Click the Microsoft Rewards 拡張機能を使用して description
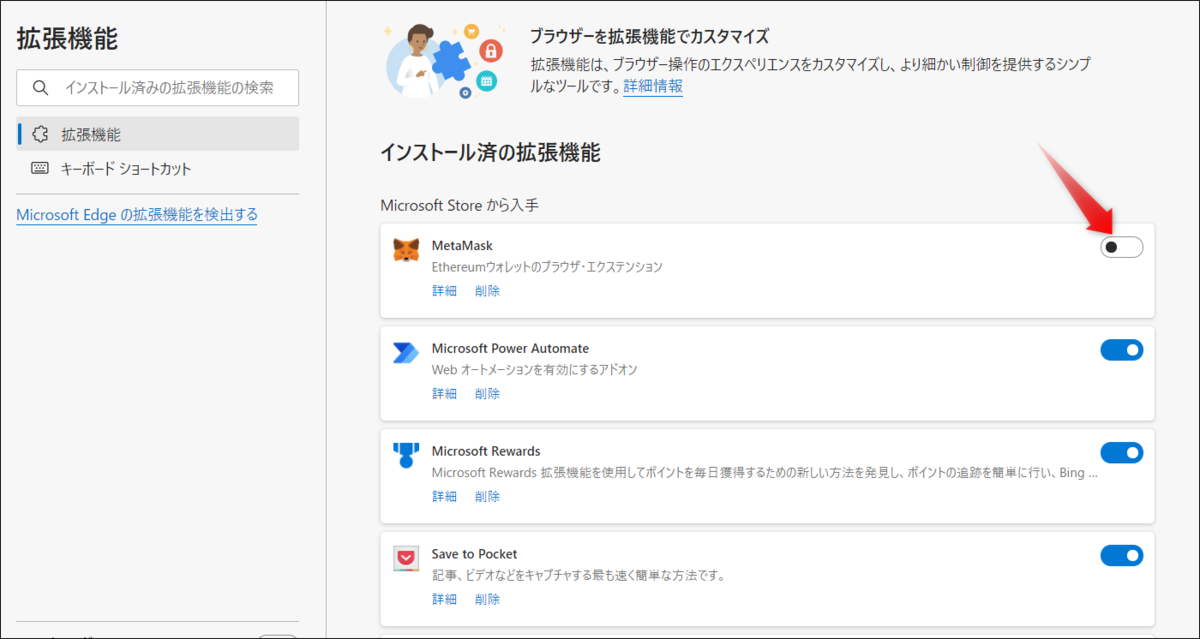This screenshot has width=1200, height=639. 765,472
